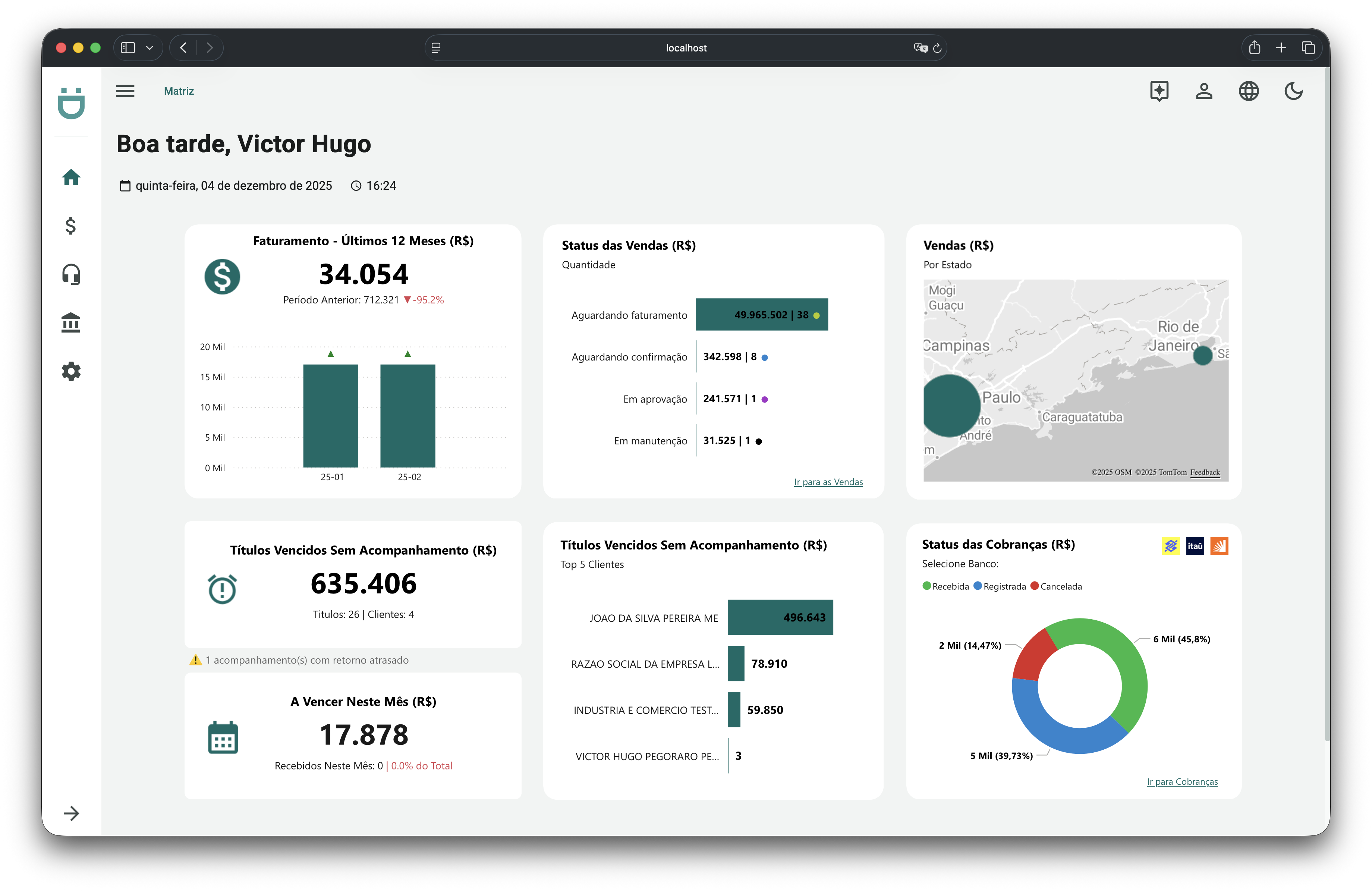Enable dark mode via the moon icon
Viewport: 1372px width, 891px height.
[x=1294, y=91]
